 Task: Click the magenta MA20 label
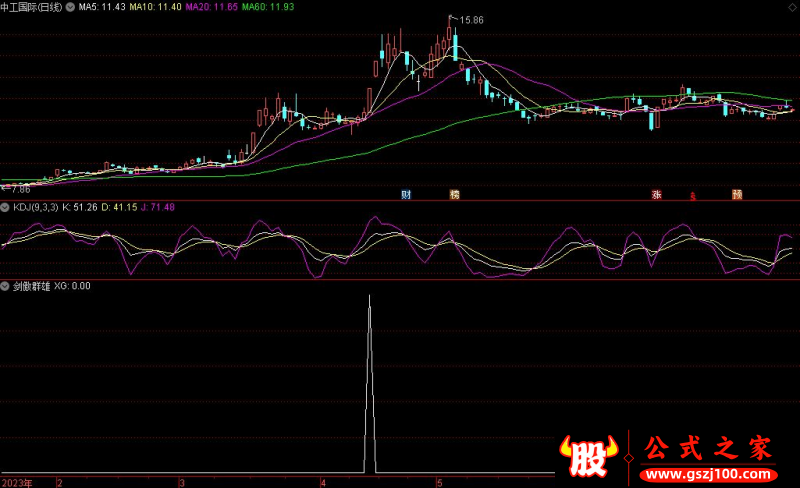pos(213,7)
